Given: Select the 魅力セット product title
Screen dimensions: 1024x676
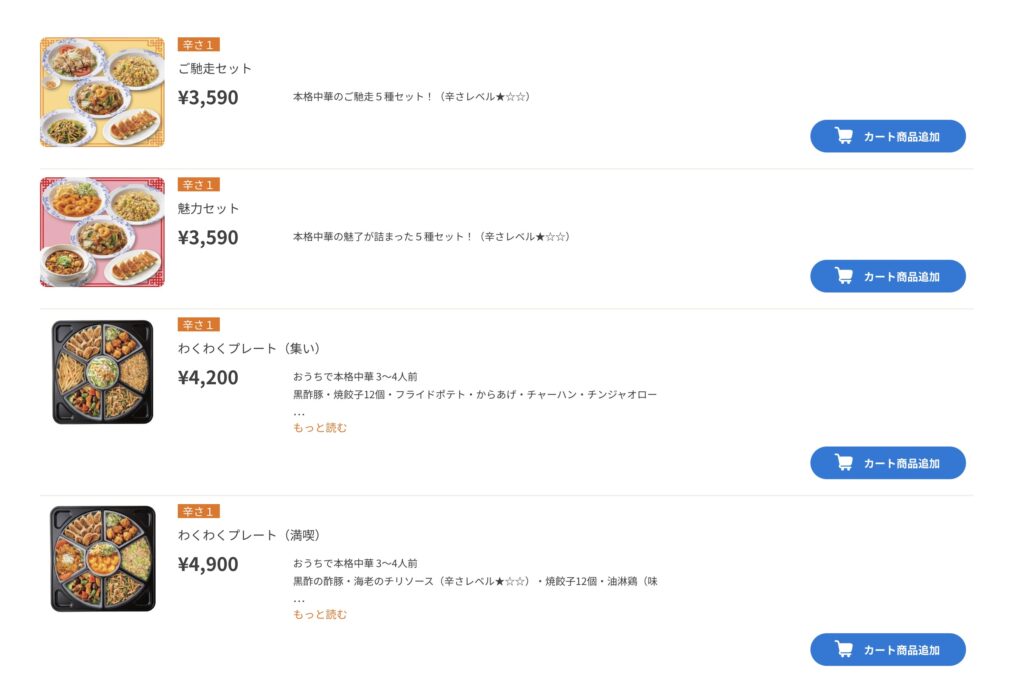Looking at the screenshot, I should click(x=209, y=209).
